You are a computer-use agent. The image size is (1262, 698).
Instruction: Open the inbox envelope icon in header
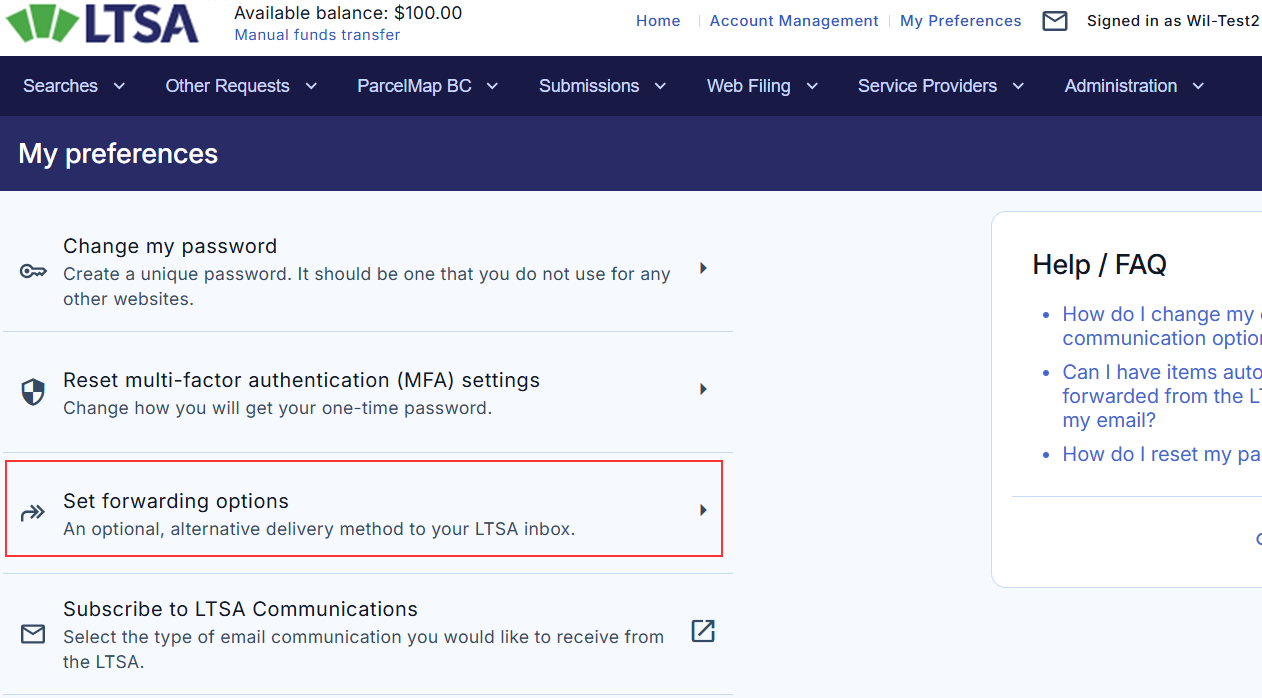(1054, 21)
